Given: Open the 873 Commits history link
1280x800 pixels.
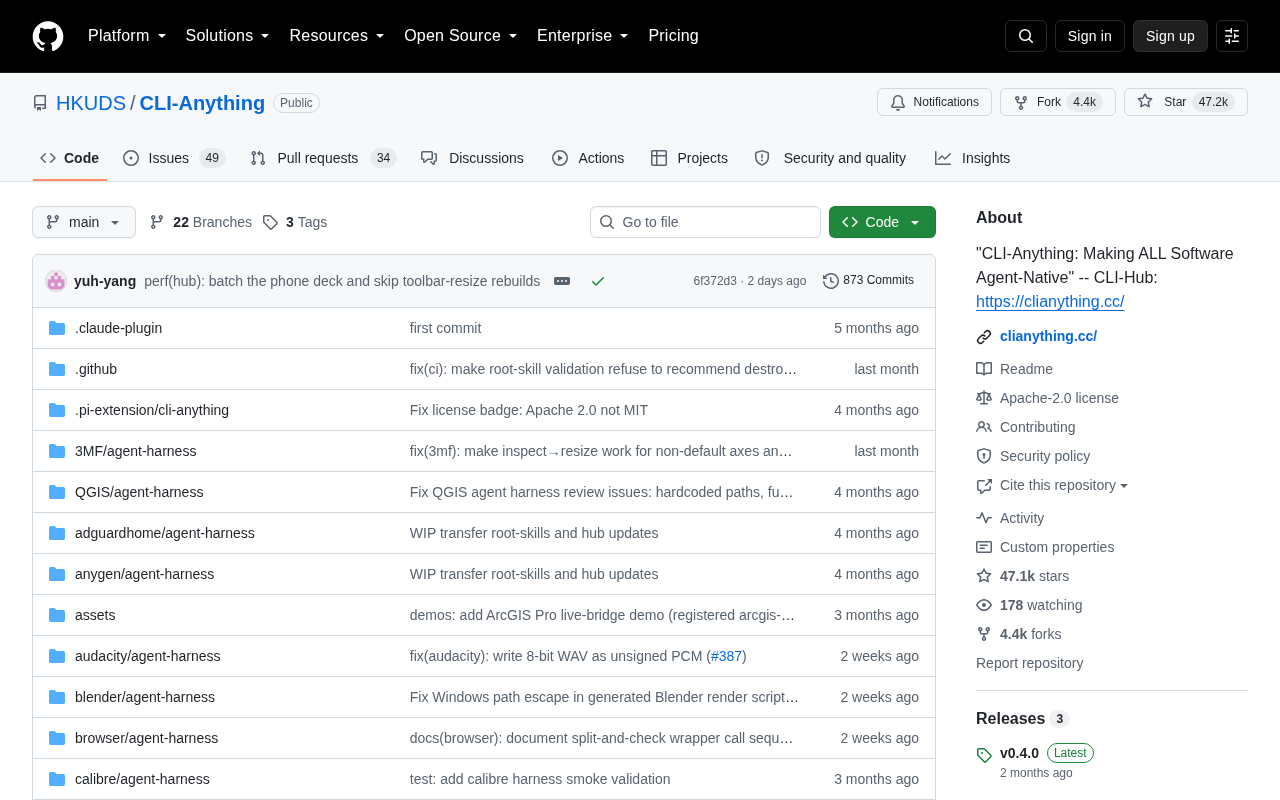Looking at the screenshot, I should pyautogui.click(x=869, y=281).
